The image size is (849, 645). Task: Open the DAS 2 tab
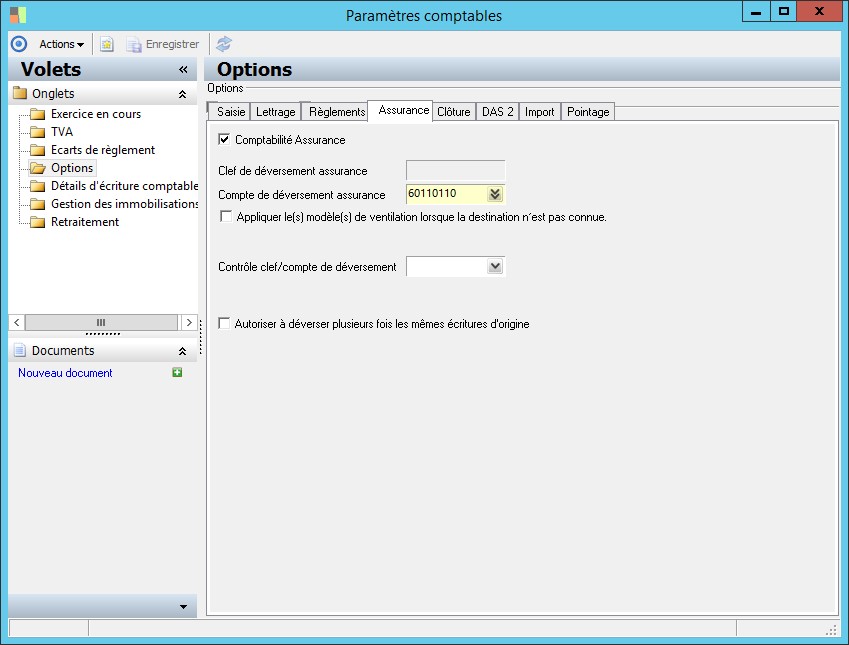click(x=498, y=112)
